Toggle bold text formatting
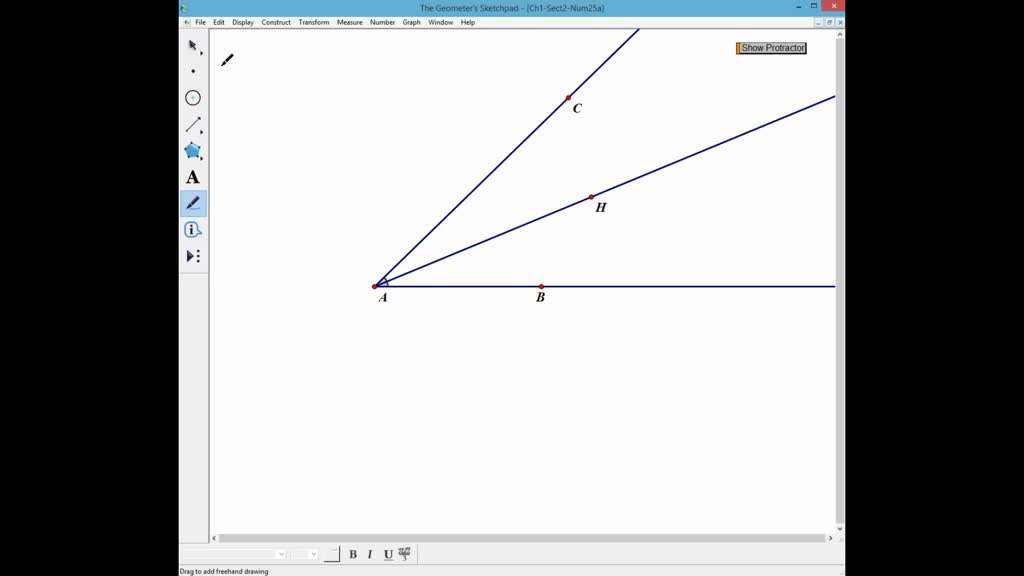Image resolution: width=1024 pixels, height=576 pixels. tap(352, 553)
